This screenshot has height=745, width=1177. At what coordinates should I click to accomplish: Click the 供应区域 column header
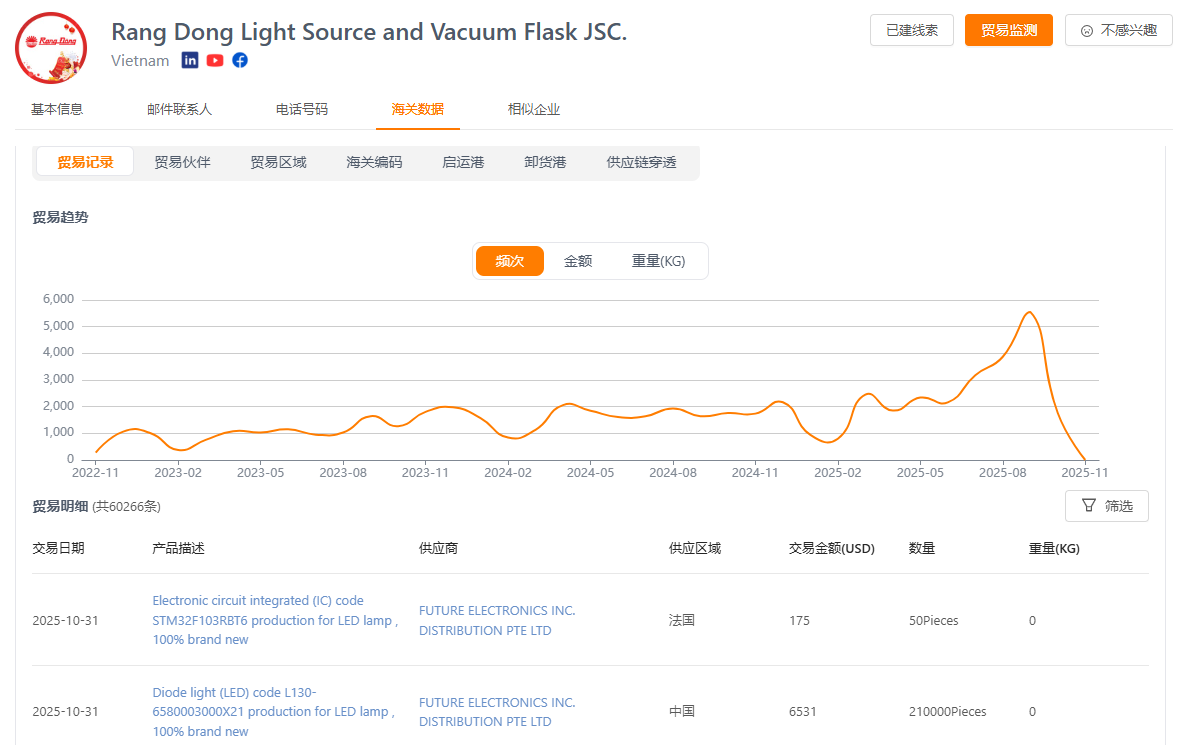click(695, 548)
